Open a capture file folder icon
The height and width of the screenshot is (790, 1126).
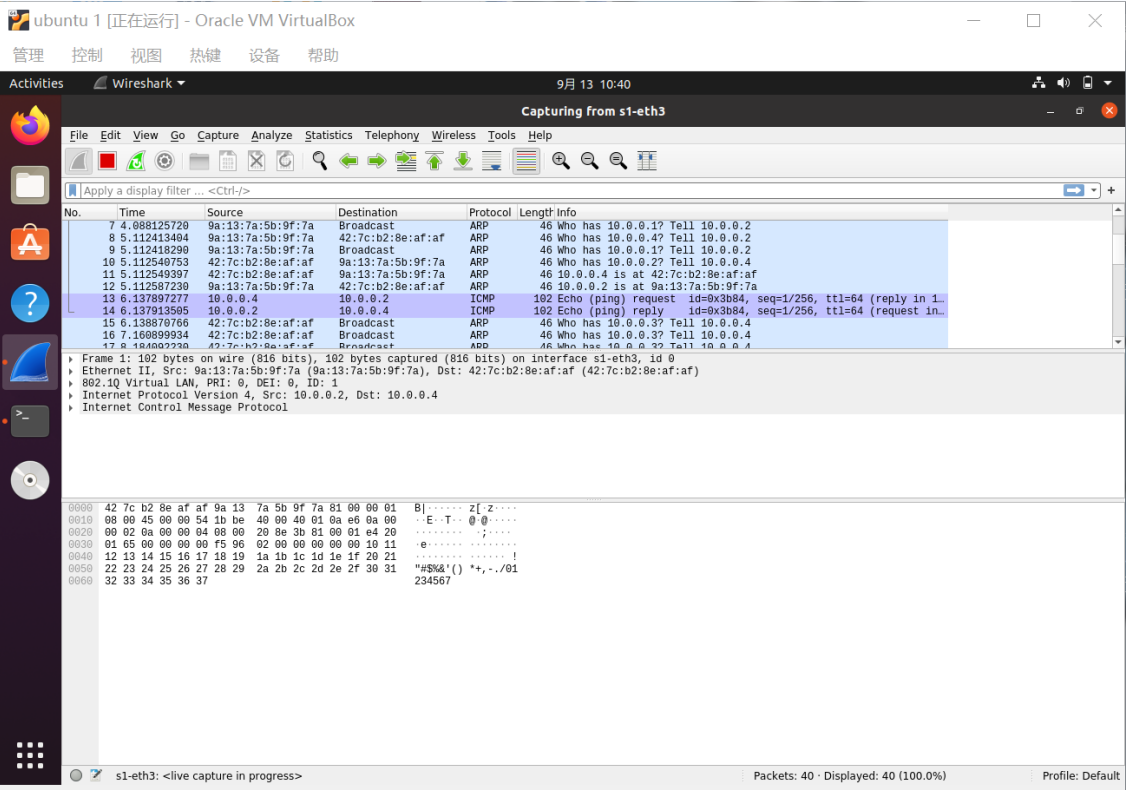pos(199,161)
